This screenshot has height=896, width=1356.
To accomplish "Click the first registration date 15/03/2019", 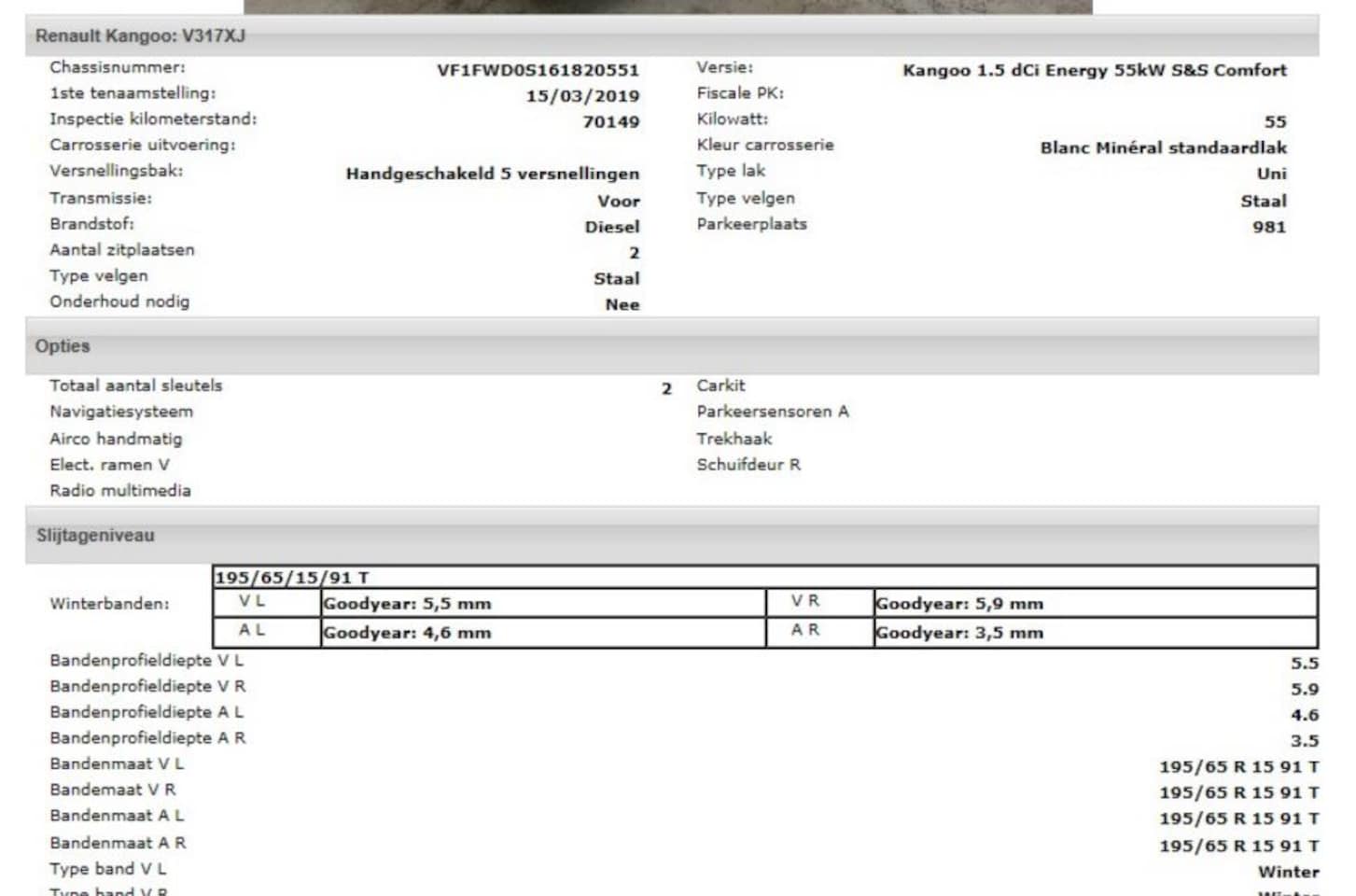I will pos(582,95).
